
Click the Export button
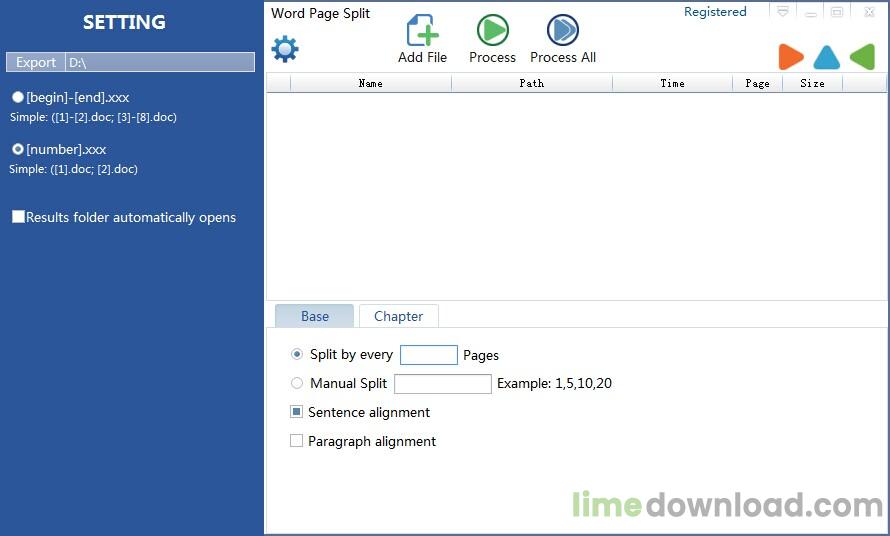pyautogui.click(x=36, y=62)
